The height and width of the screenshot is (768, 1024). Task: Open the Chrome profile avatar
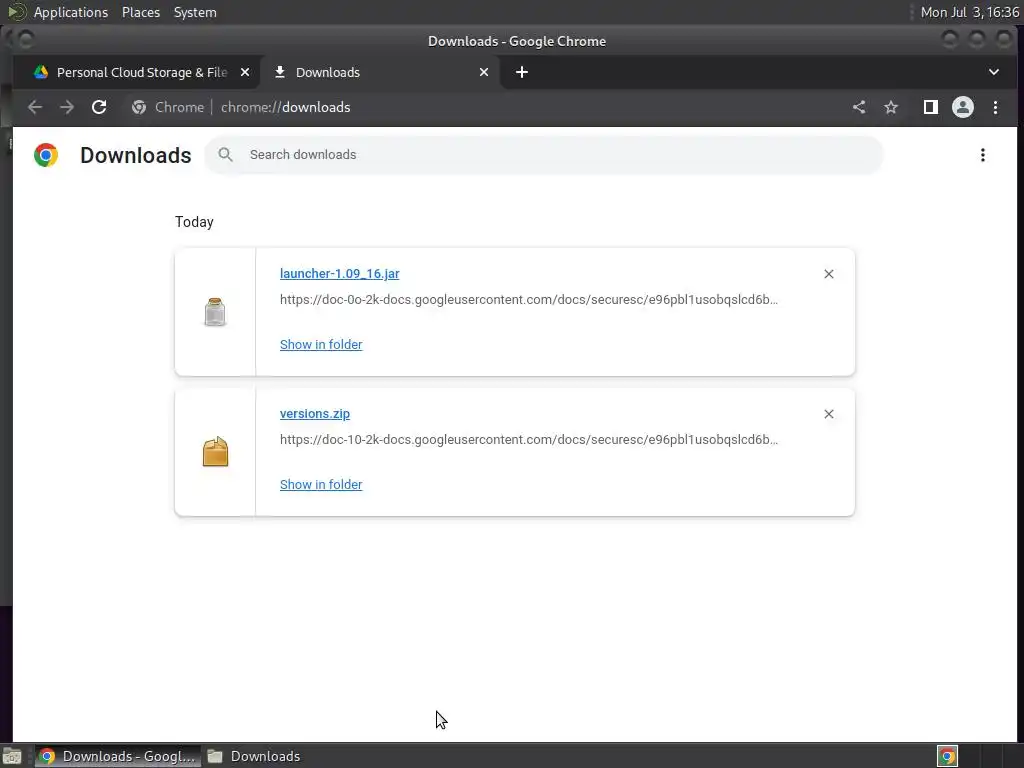coord(963,107)
